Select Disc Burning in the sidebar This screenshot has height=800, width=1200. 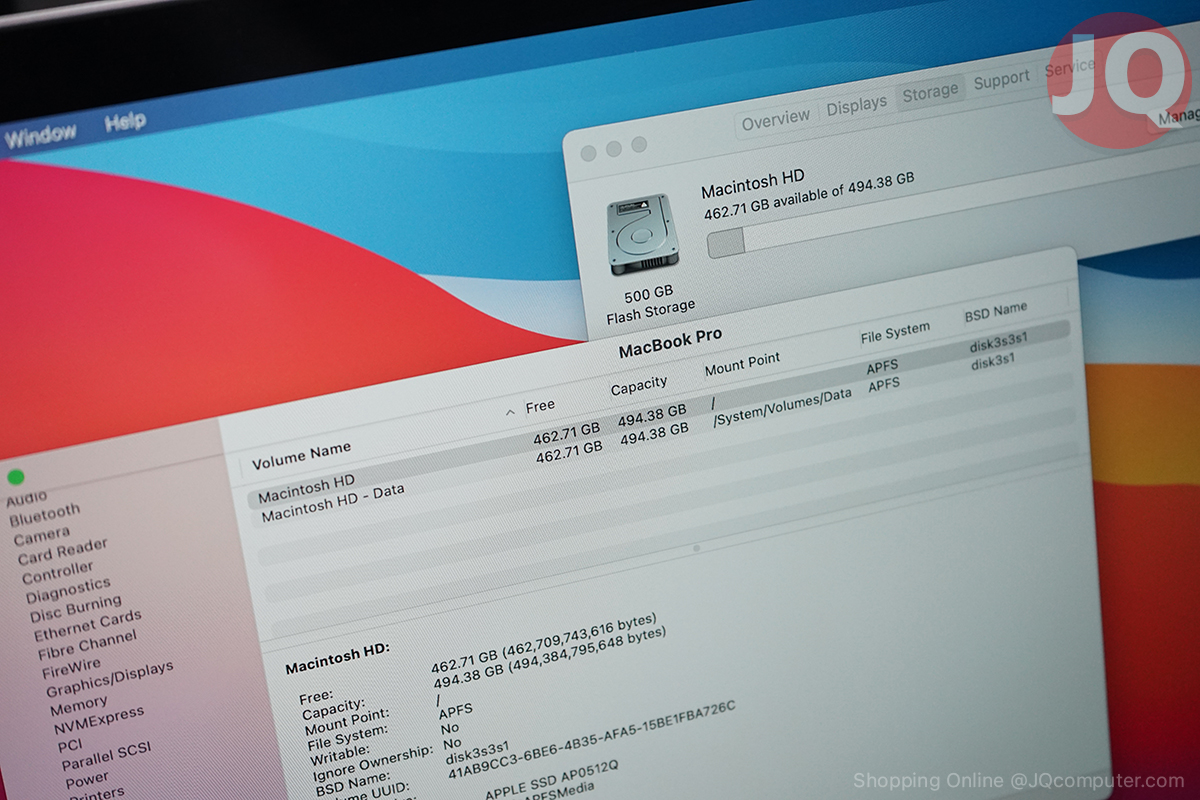tap(75, 608)
